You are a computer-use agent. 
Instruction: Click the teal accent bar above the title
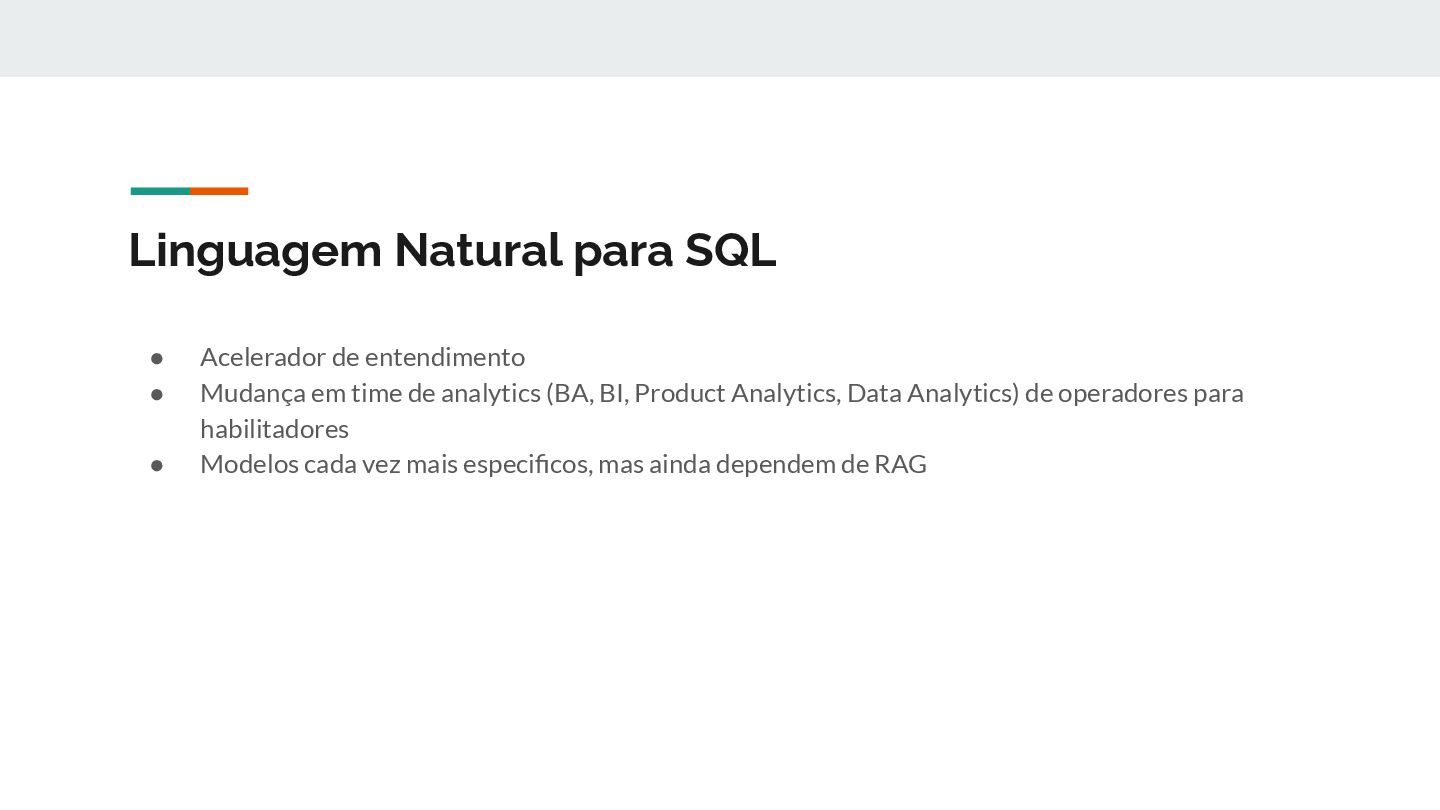(x=160, y=191)
